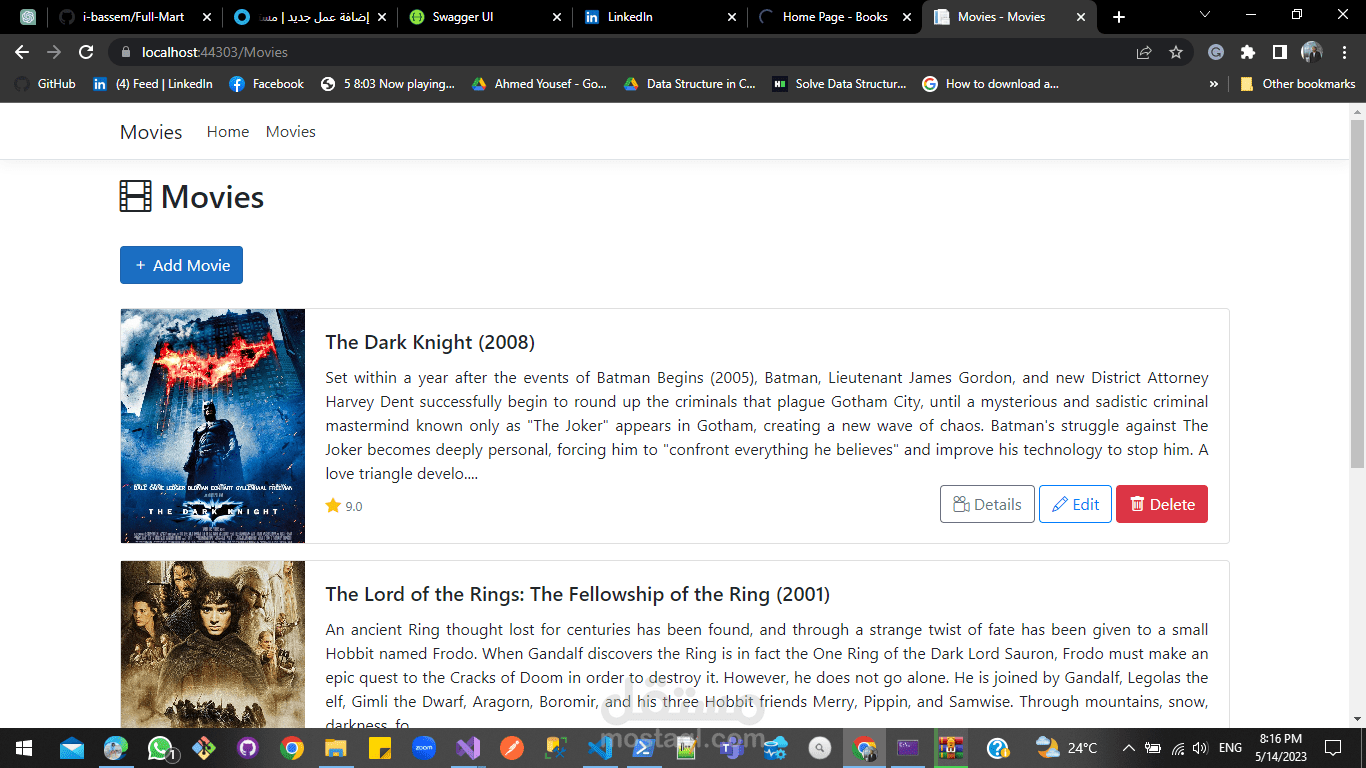Open WhatsApp from the taskbar
The width and height of the screenshot is (1366, 768).
pyautogui.click(x=156, y=747)
